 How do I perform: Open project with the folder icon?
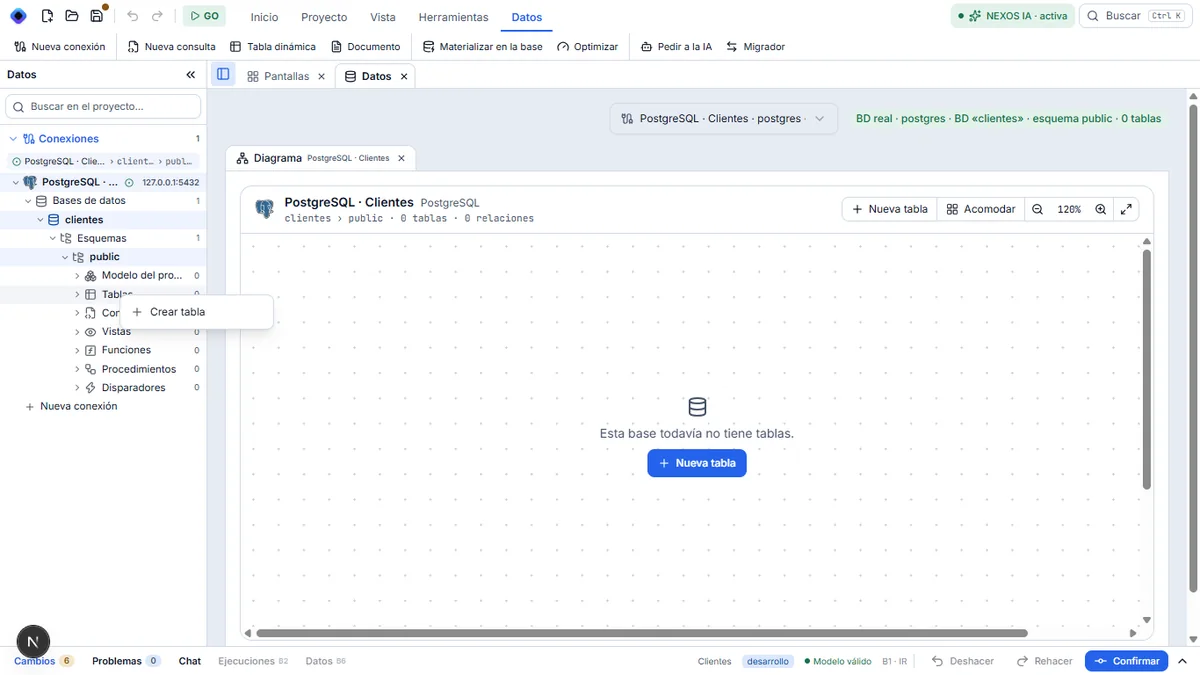click(72, 16)
